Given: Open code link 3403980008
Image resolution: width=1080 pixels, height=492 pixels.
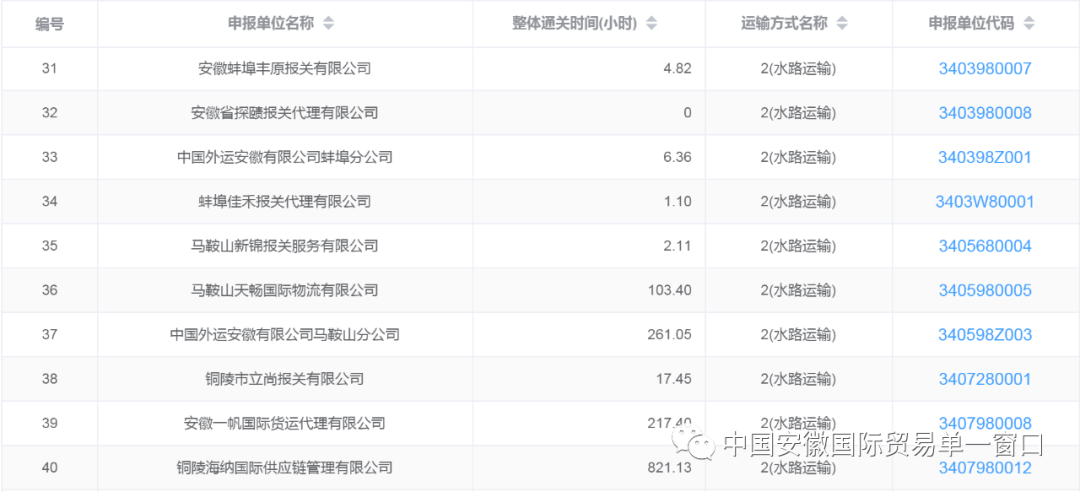Looking at the screenshot, I should coord(985,113).
